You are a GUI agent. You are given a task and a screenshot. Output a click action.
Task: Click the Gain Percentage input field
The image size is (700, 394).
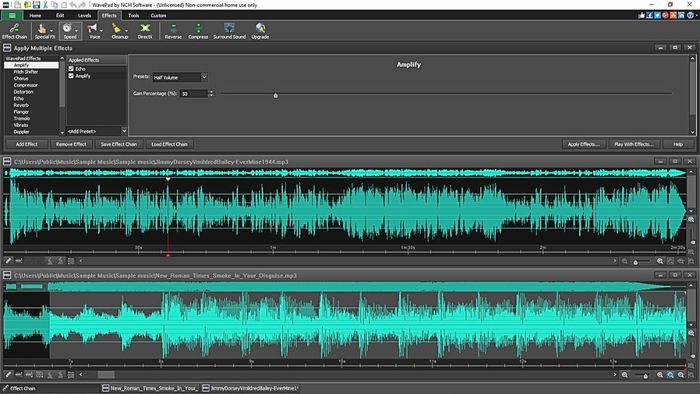(x=194, y=93)
